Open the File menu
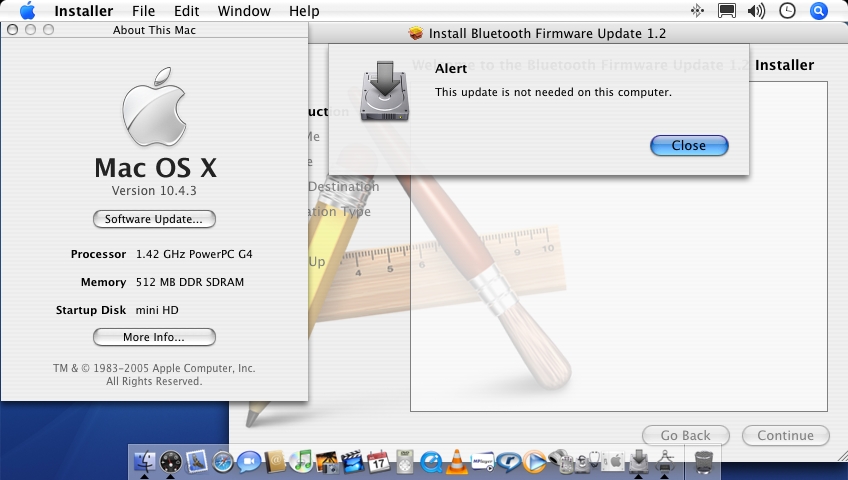 143,11
